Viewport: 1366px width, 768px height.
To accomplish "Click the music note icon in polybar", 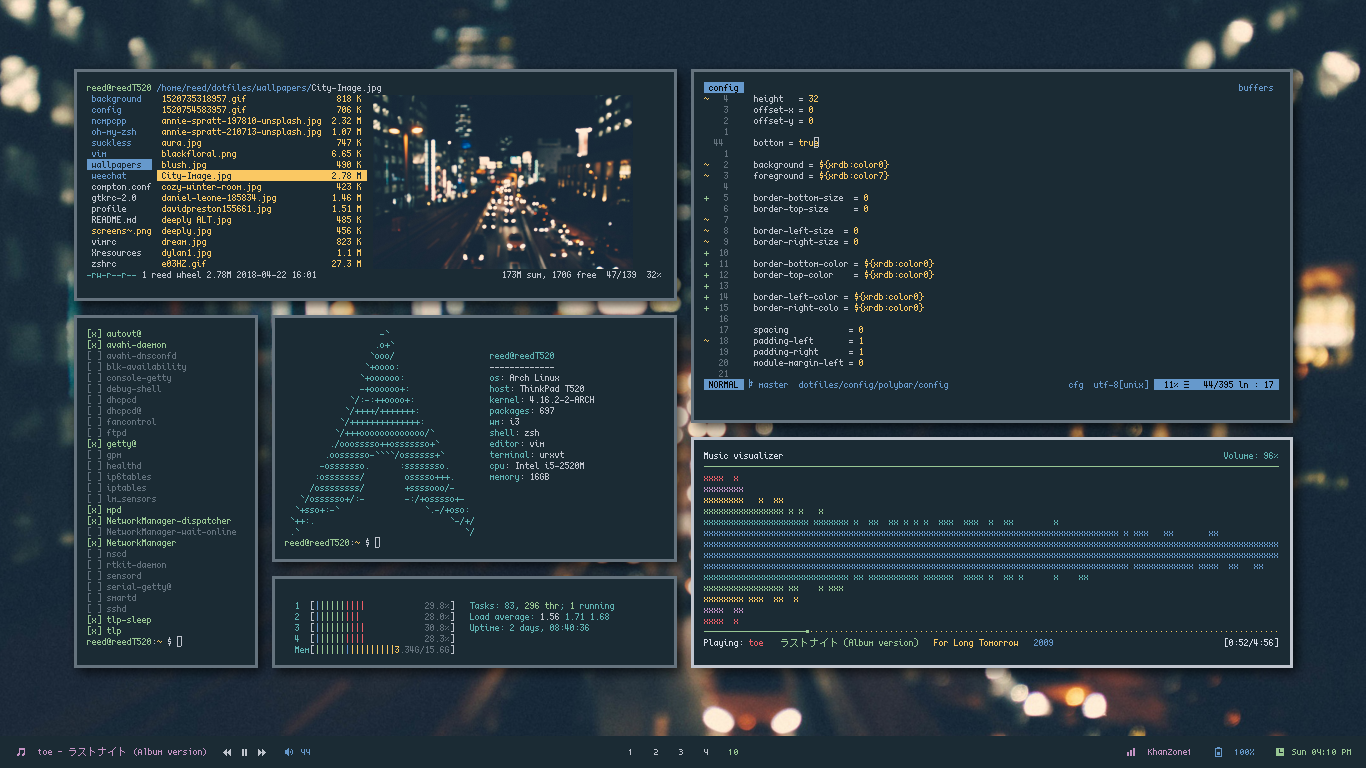I will point(21,752).
